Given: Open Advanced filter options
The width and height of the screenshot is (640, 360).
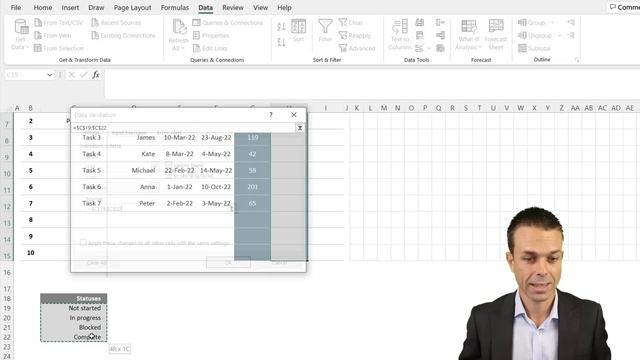Looking at the screenshot, I should click(x=357, y=48).
